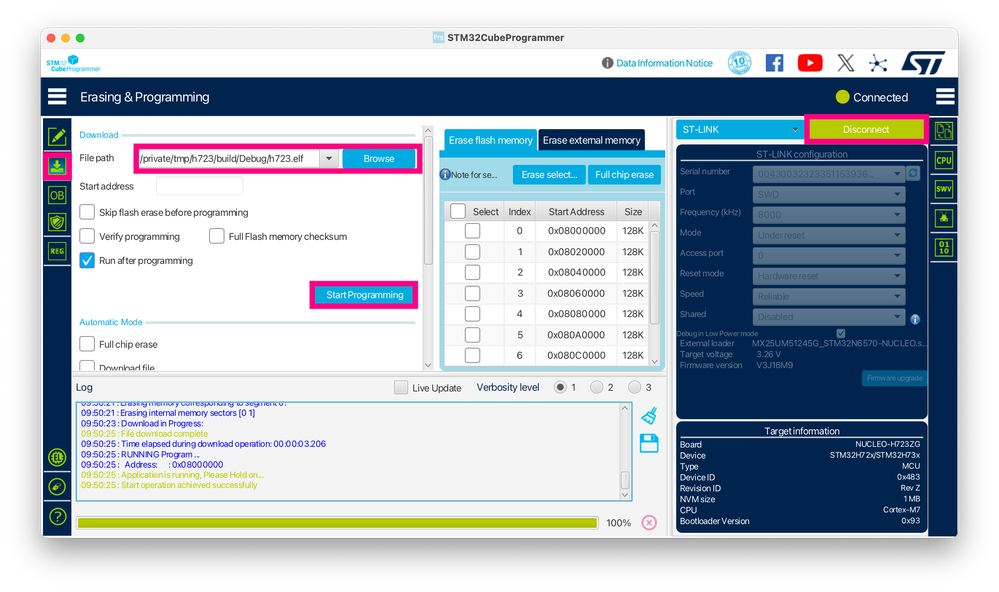Image resolution: width=999 pixels, height=592 pixels.
Task: Click the green progress bar at 100%
Action: [x=337, y=523]
